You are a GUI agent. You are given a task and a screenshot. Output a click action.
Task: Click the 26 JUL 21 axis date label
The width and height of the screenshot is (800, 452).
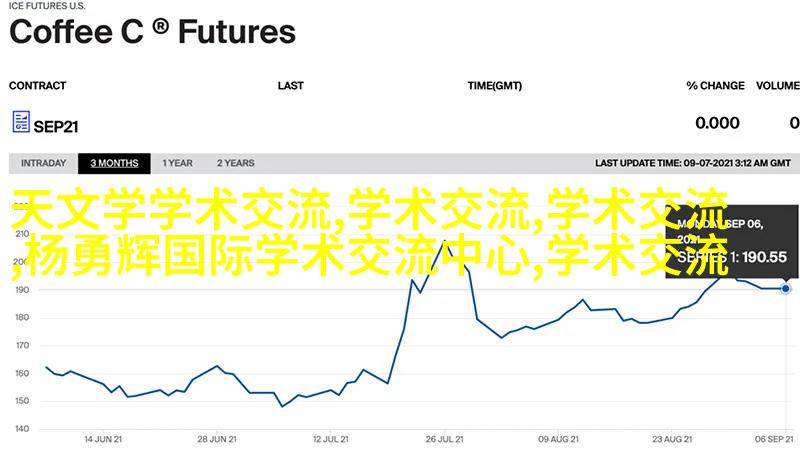pyautogui.click(x=446, y=438)
